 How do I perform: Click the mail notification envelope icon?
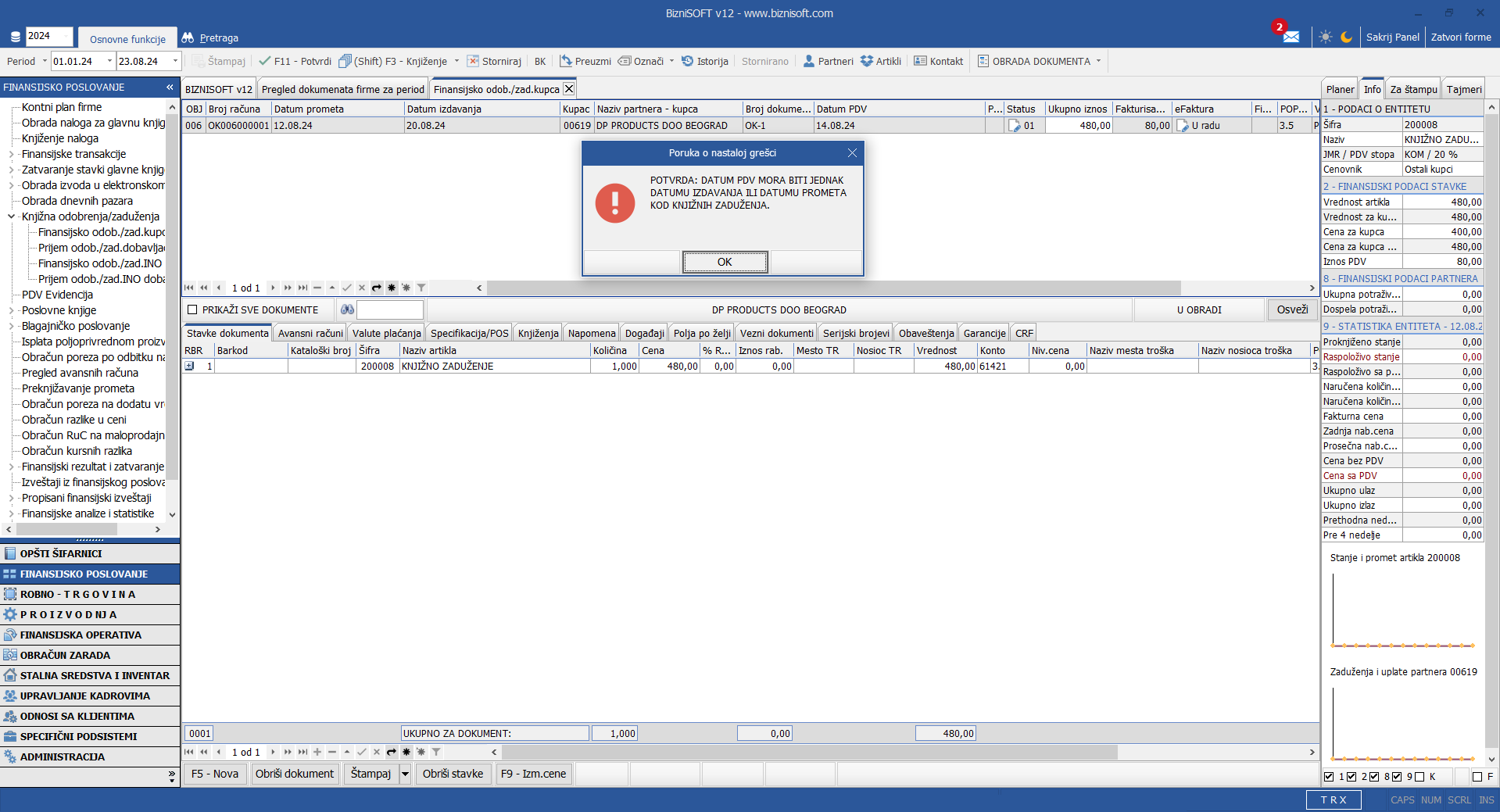click(1291, 37)
